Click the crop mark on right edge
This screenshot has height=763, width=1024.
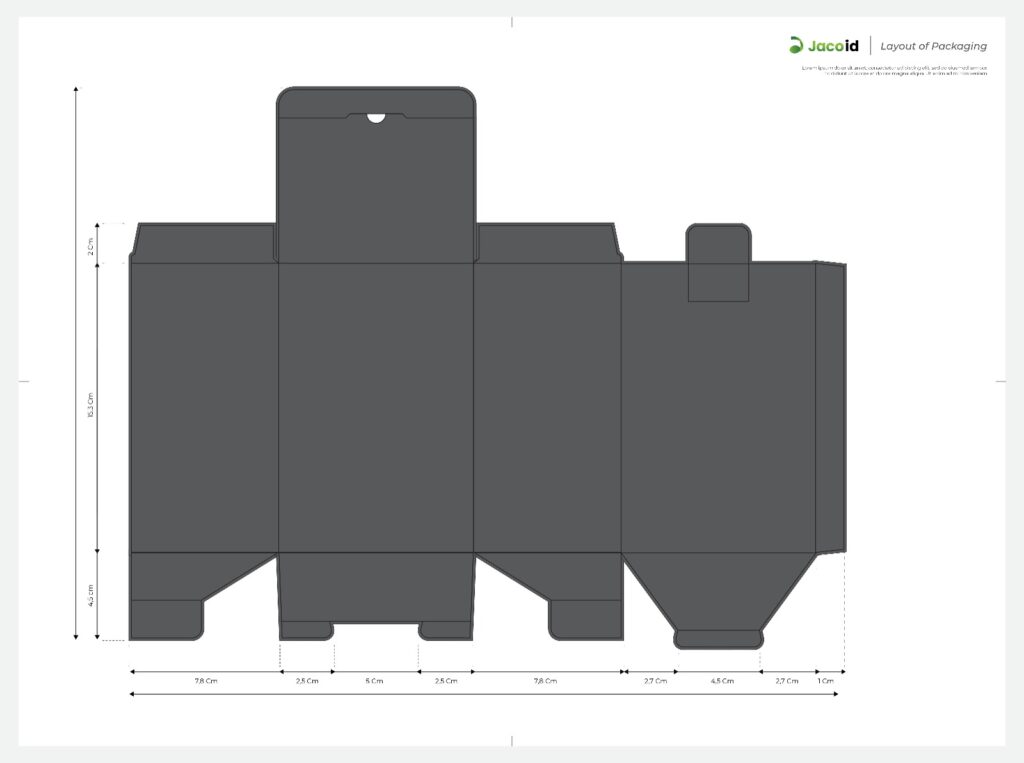pos(1000,381)
